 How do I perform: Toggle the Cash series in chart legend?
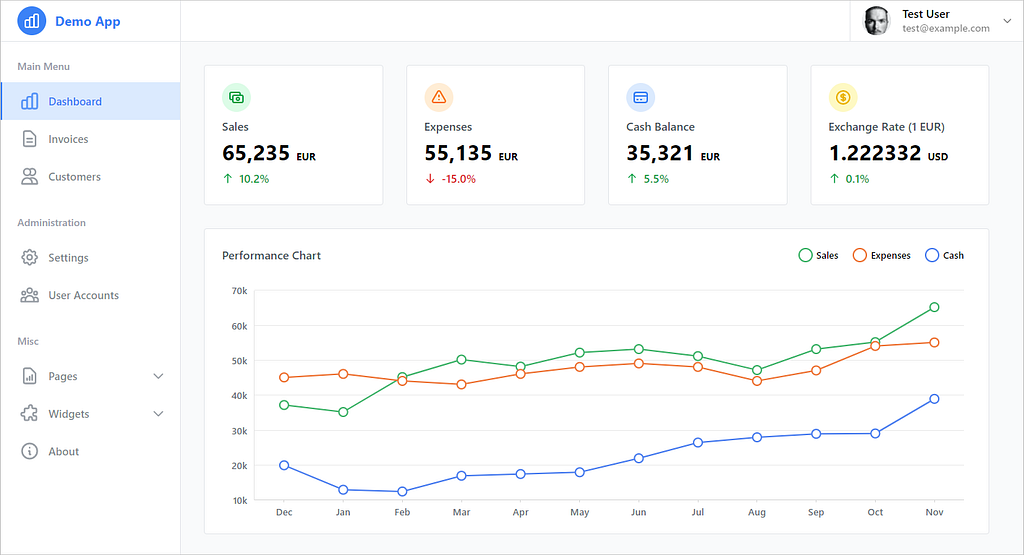click(944, 255)
